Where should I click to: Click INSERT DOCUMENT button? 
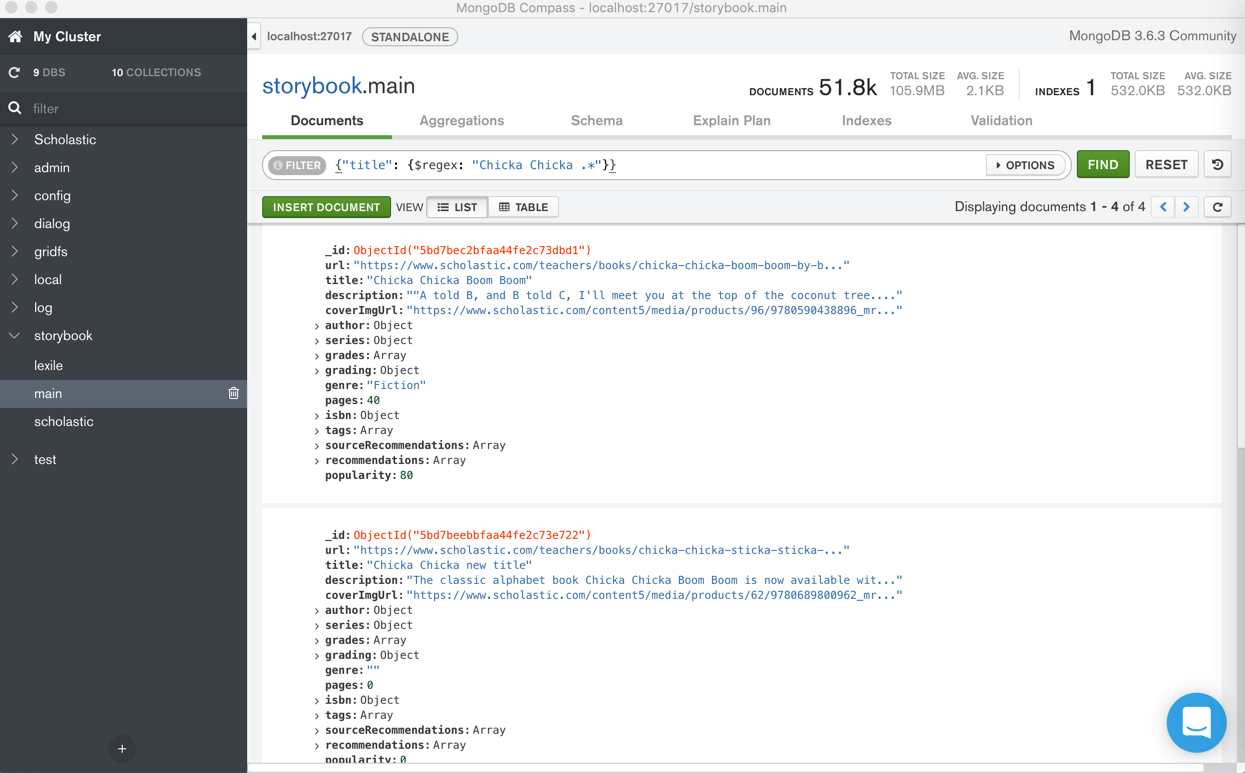point(326,207)
